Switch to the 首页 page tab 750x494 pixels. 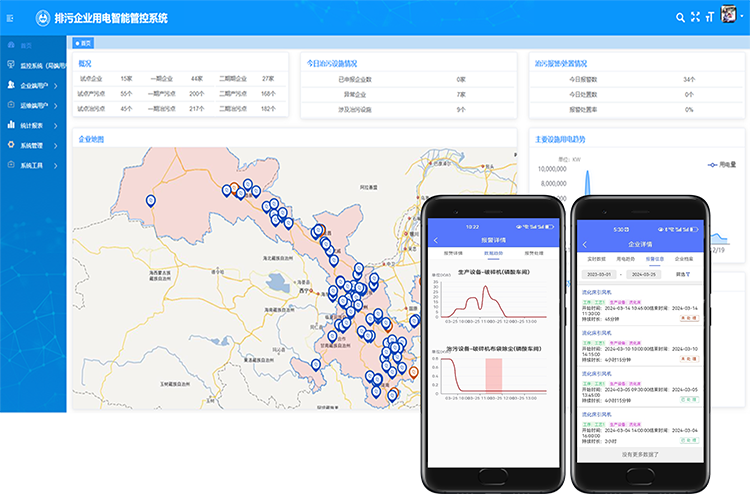click(85, 43)
